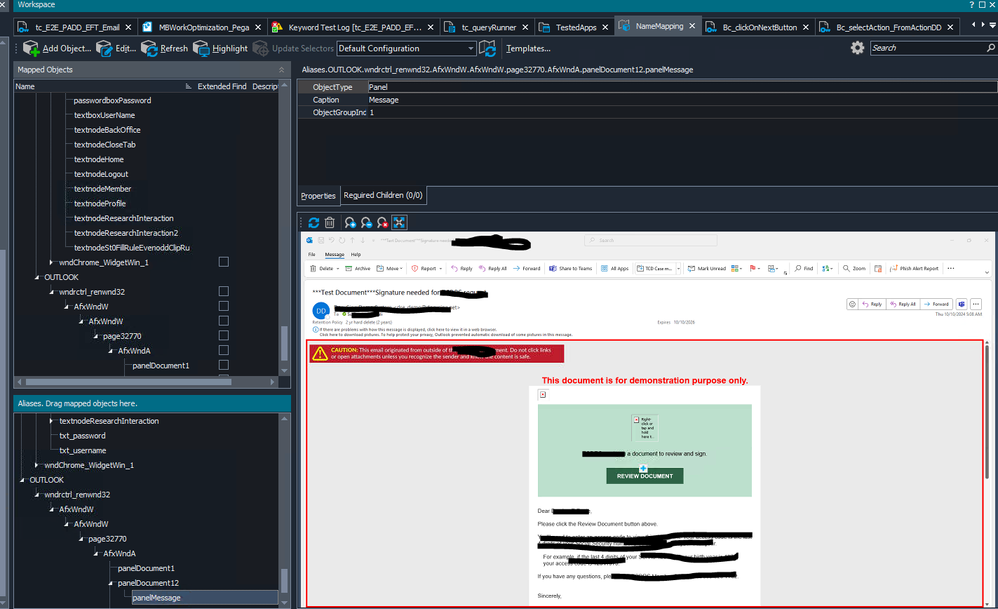Click the Edit toolbar icon
The width and height of the screenshot is (998, 609).
[x=105, y=48]
